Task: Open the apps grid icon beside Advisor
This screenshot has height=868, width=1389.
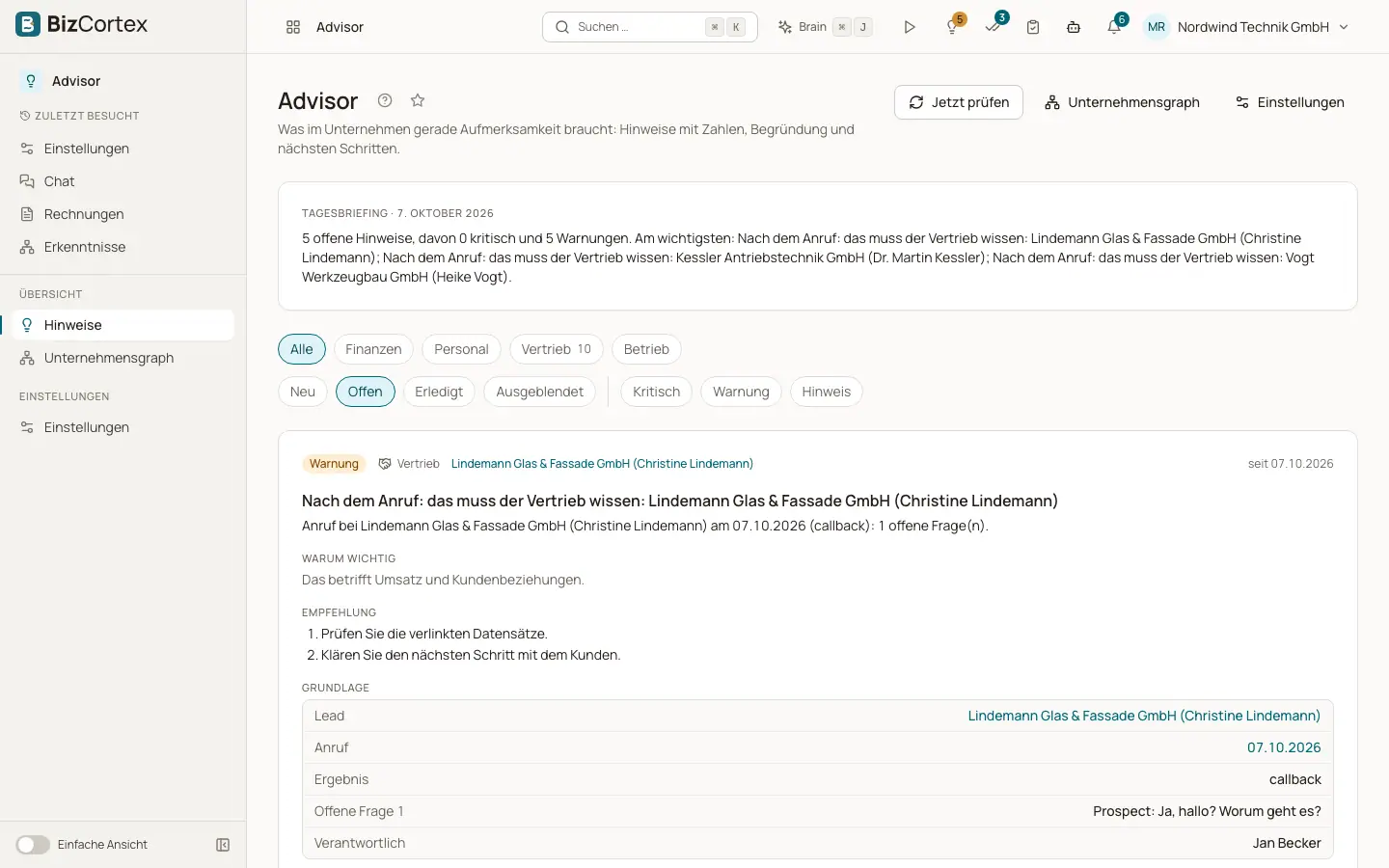Action: [293, 27]
